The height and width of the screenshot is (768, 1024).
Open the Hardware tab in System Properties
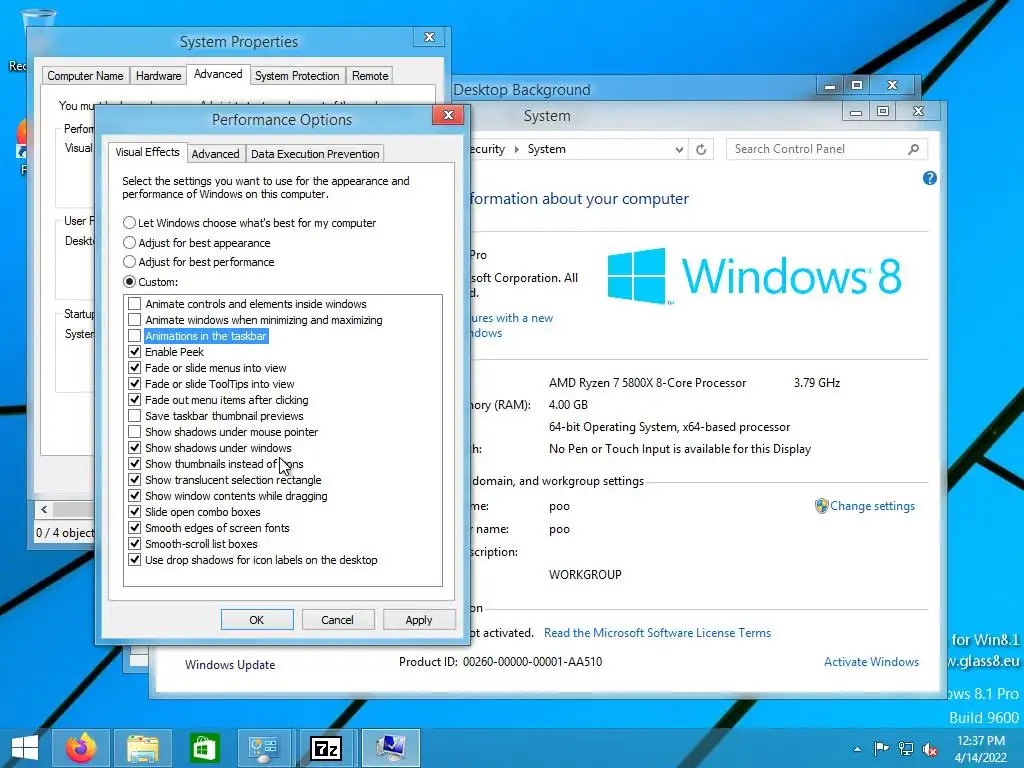tap(158, 76)
